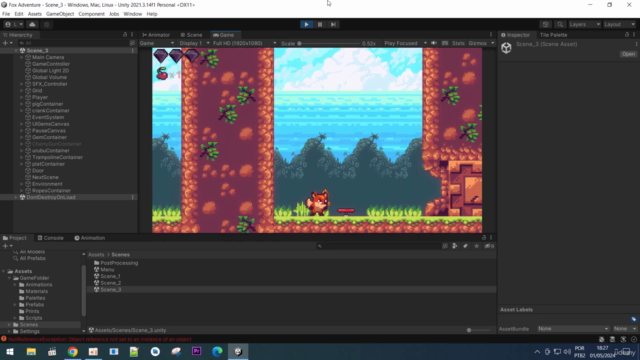Click the Asset Labels tag icon
Image resolution: width=640 pixels, height=360 pixels.
point(633,319)
